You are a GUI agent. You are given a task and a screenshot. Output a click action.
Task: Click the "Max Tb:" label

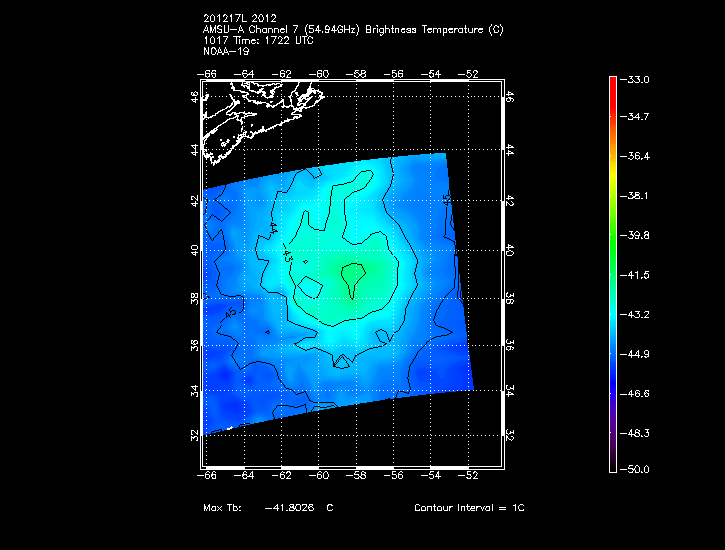(222, 507)
